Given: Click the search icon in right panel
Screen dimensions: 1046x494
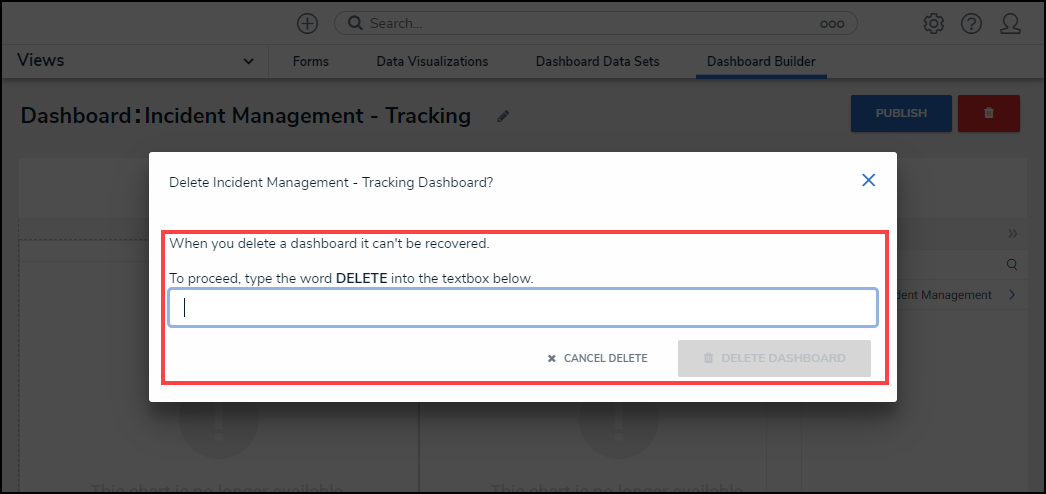Looking at the screenshot, I should tap(1011, 265).
